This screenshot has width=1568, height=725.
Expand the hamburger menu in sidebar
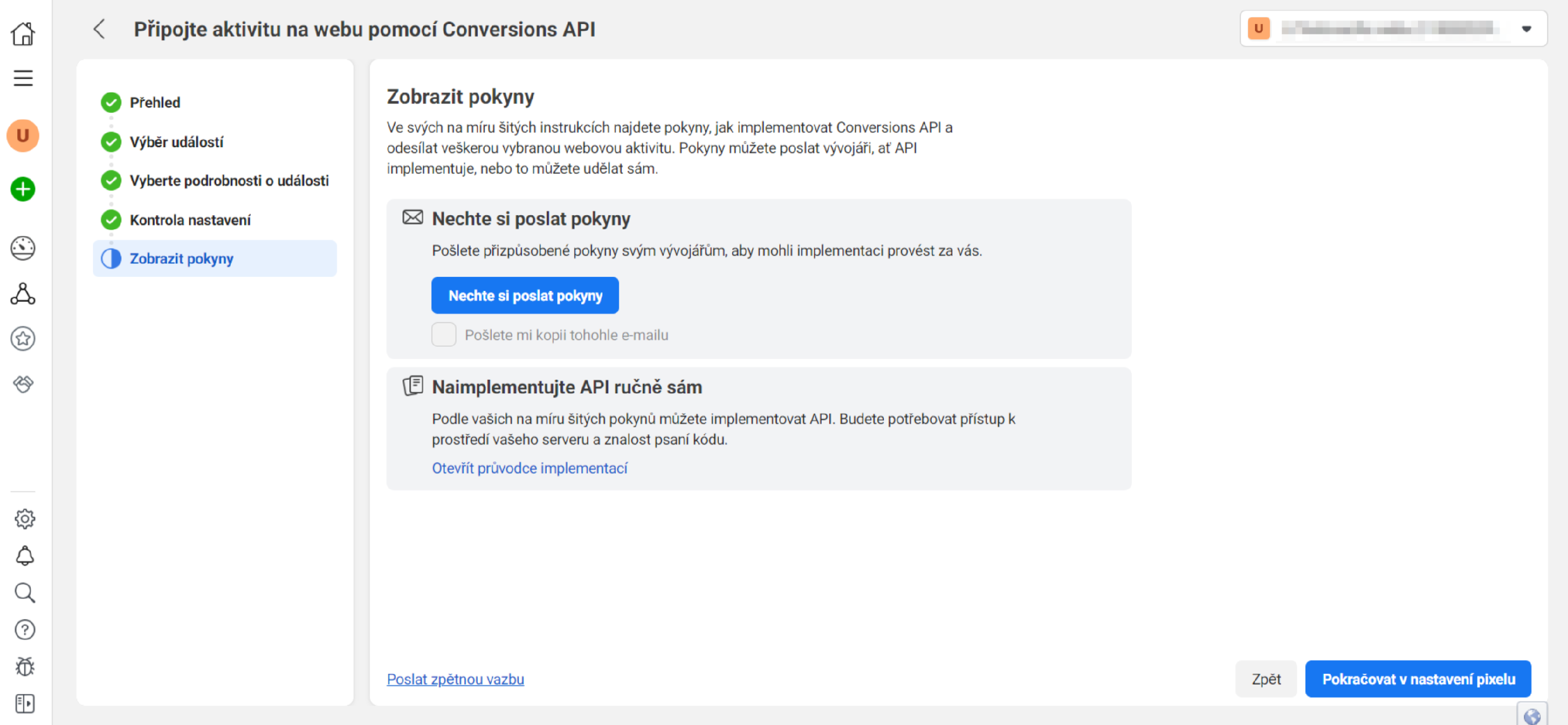click(23, 78)
